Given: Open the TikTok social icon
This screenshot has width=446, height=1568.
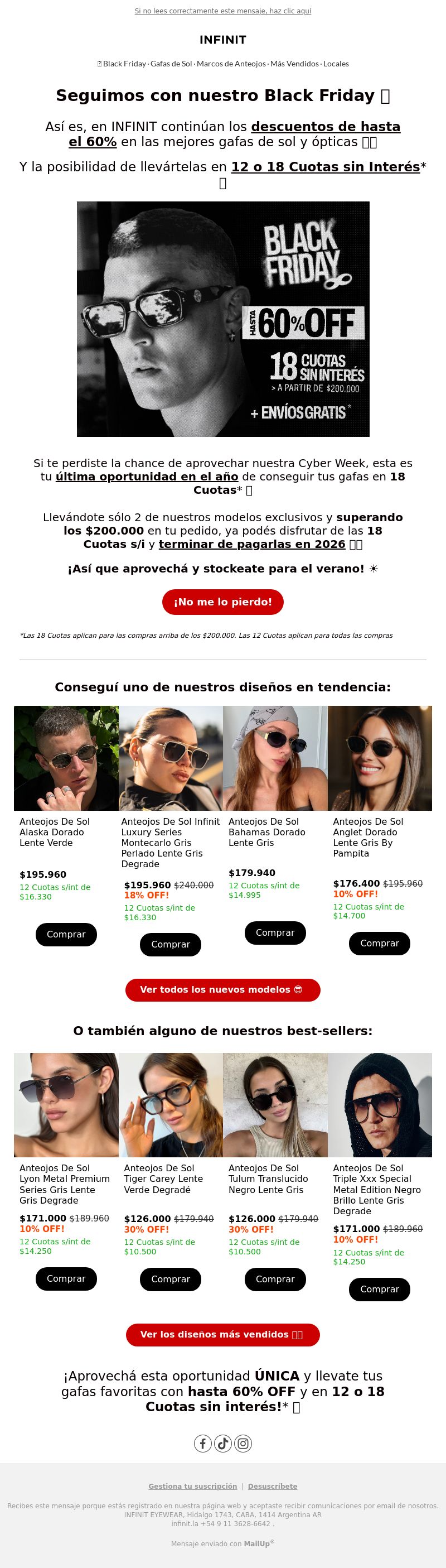Looking at the screenshot, I should coord(222,1443).
